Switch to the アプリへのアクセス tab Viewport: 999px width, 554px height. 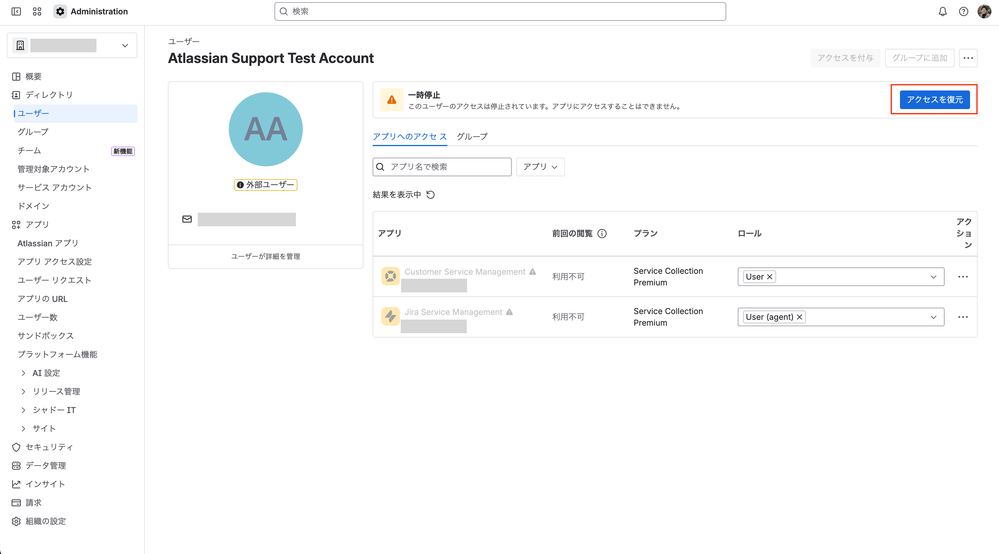(x=410, y=137)
